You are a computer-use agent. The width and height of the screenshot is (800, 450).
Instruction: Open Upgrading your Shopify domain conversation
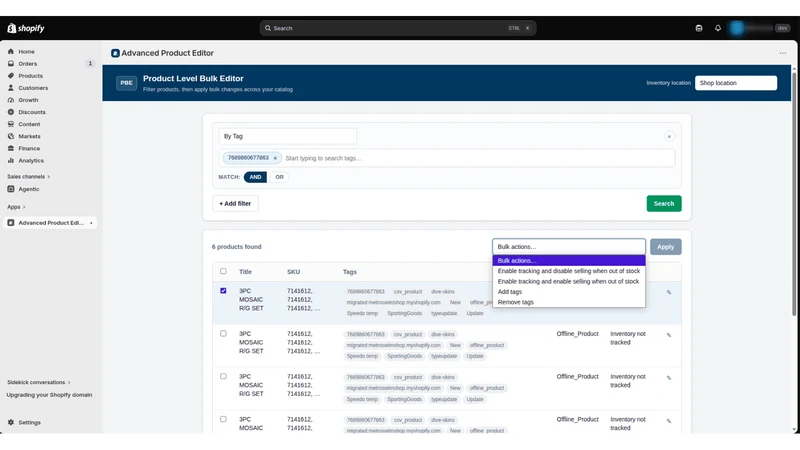click(49, 395)
